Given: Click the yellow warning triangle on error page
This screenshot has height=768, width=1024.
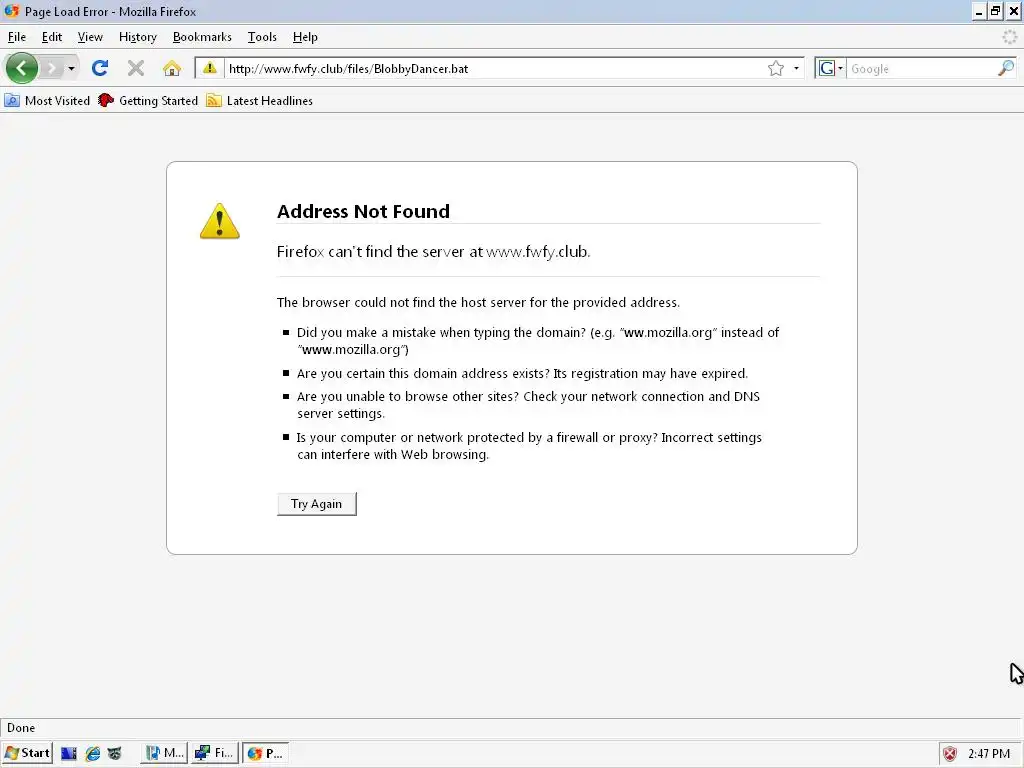Looking at the screenshot, I should [x=219, y=221].
